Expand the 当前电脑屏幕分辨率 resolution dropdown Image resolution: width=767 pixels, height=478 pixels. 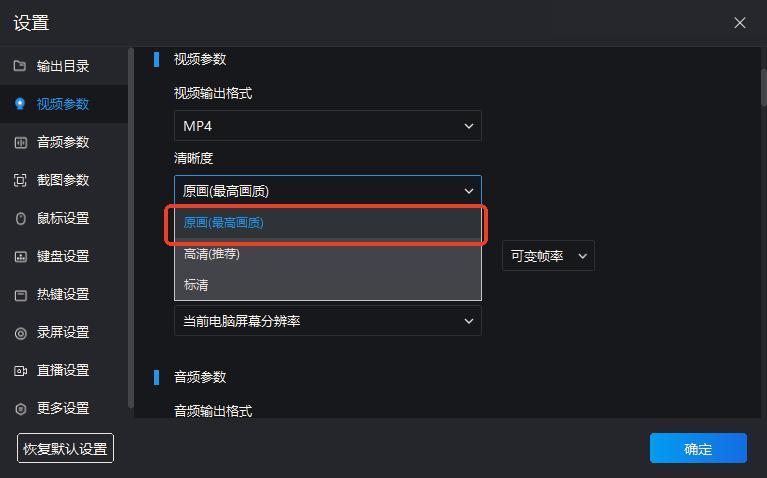coord(327,321)
